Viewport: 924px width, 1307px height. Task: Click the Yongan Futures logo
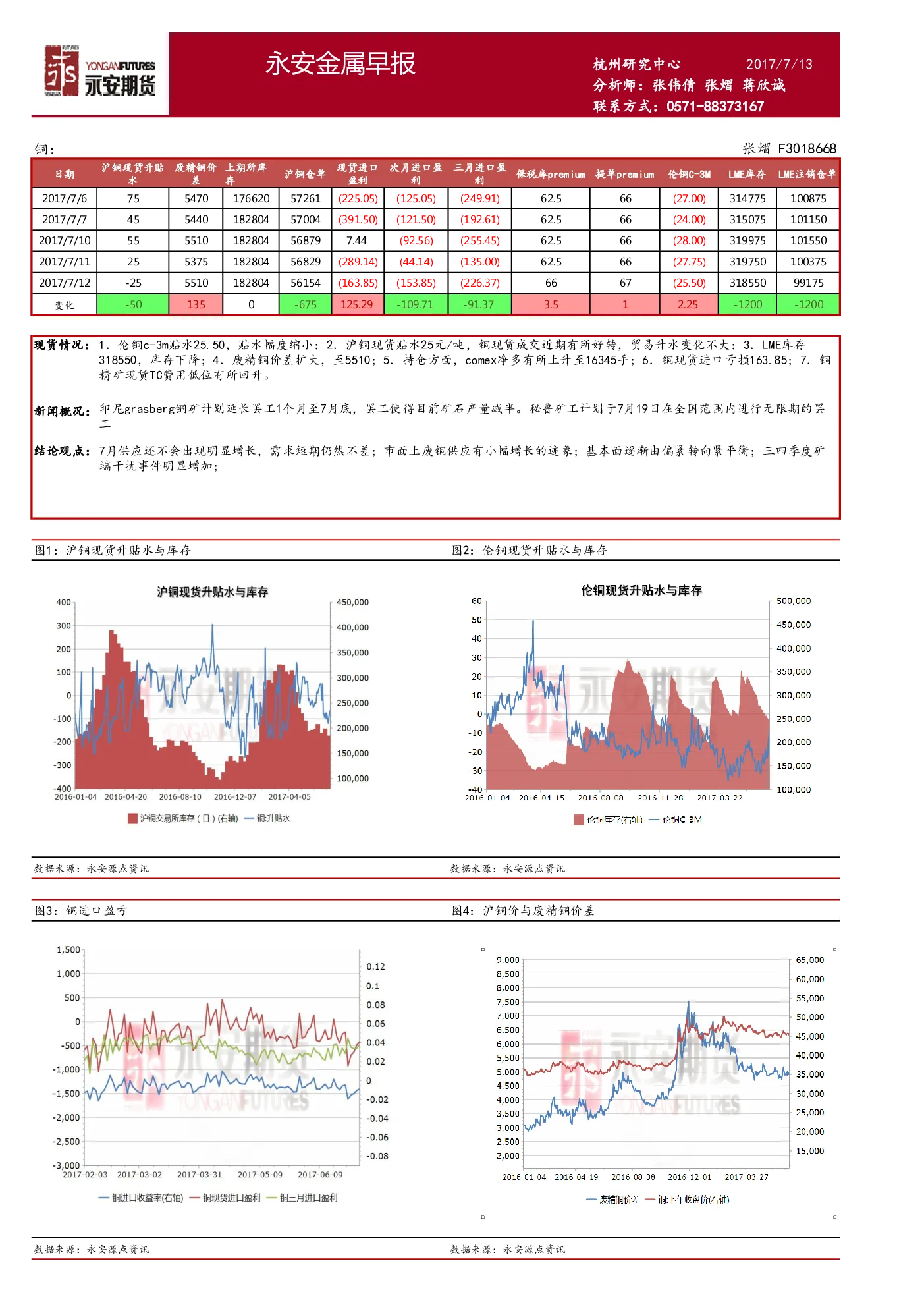coord(100,71)
